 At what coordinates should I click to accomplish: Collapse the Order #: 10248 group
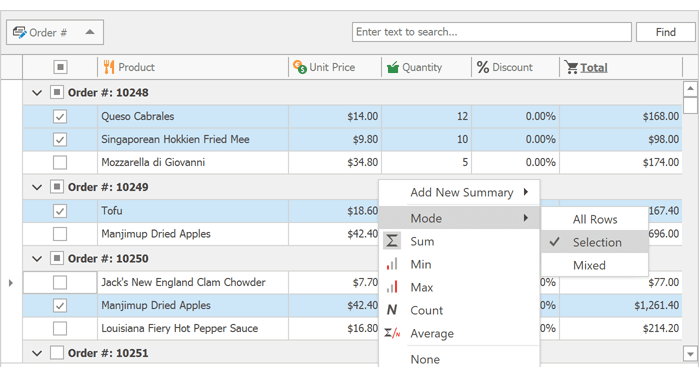37,93
